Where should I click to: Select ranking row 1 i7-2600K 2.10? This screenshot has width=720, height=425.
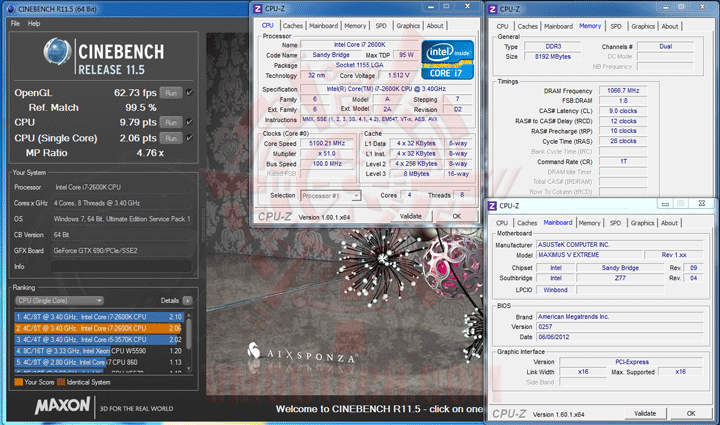coord(99,317)
